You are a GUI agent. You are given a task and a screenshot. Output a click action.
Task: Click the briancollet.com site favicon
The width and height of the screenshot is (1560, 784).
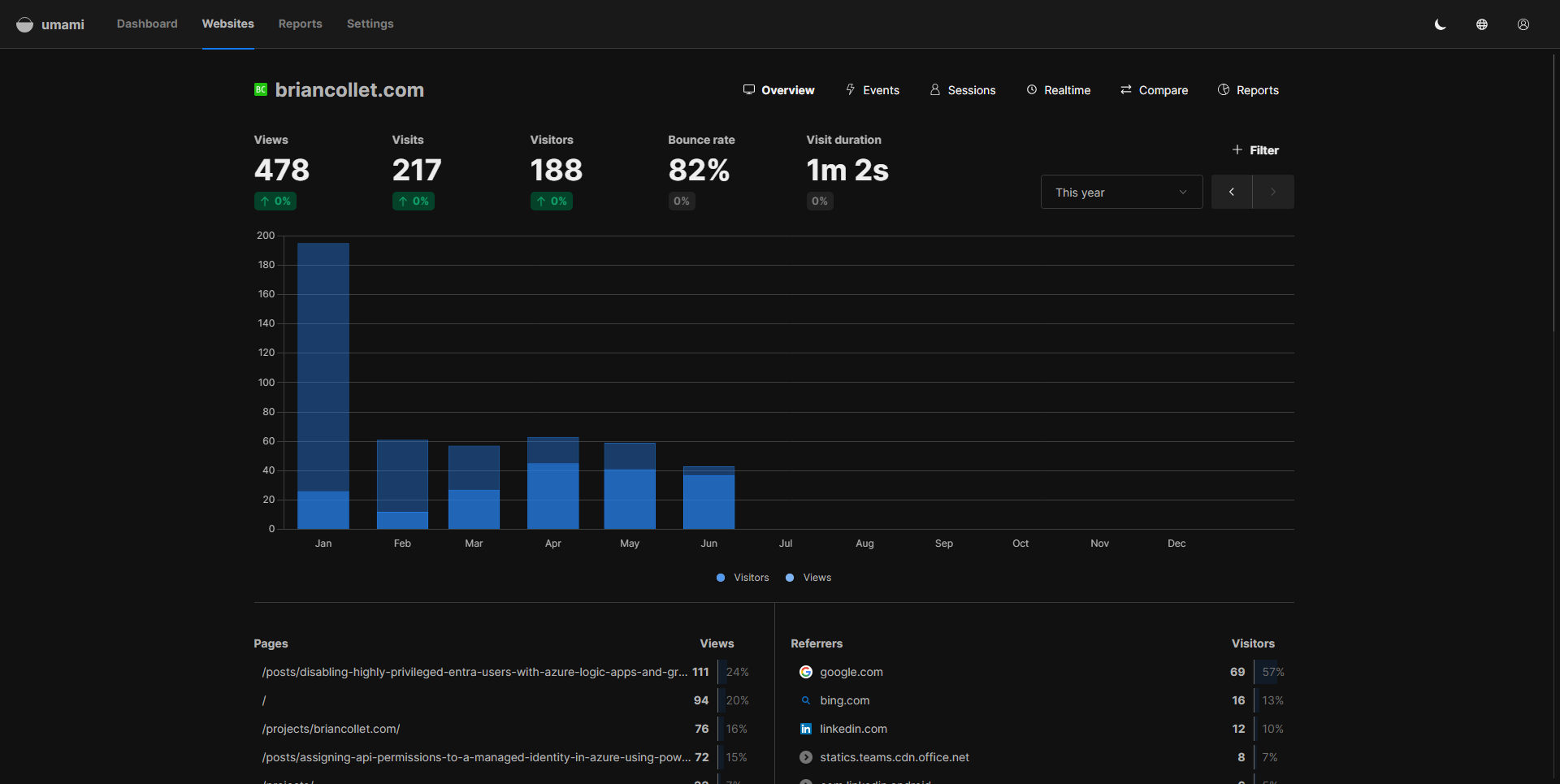[261, 89]
